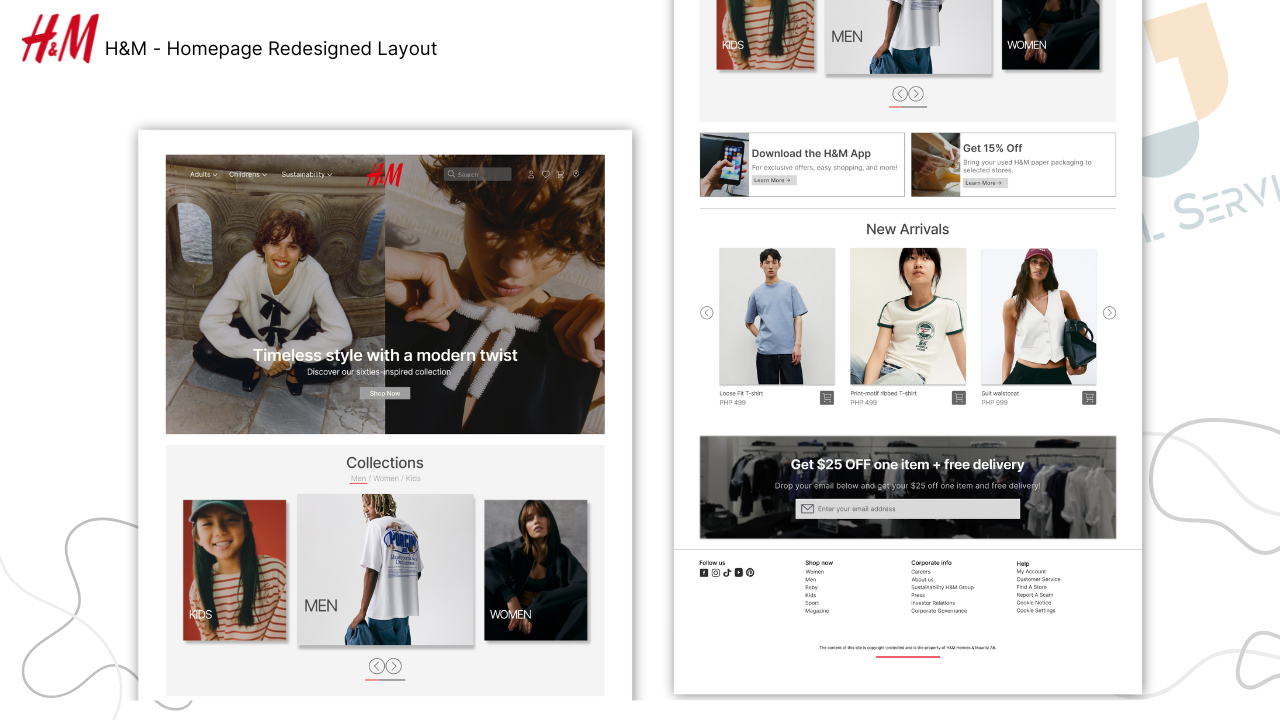Open the Find A Store footer link
This screenshot has width=1280, height=720.
(x=1032, y=587)
